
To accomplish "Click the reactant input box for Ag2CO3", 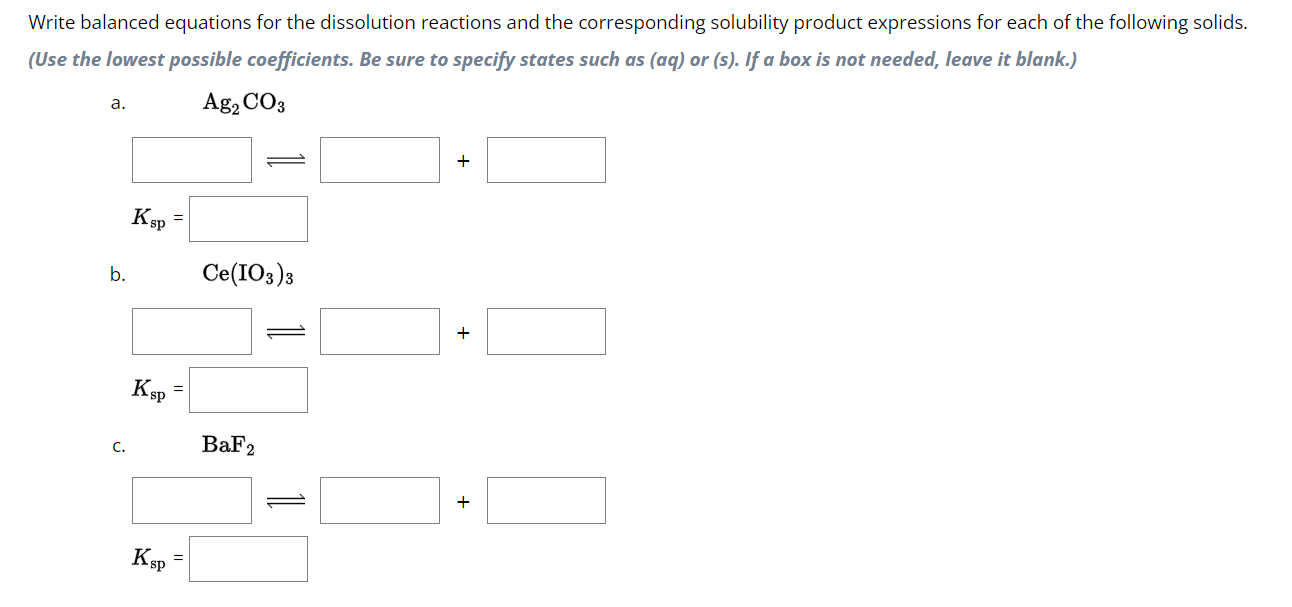I will pyautogui.click(x=190, y=159).
